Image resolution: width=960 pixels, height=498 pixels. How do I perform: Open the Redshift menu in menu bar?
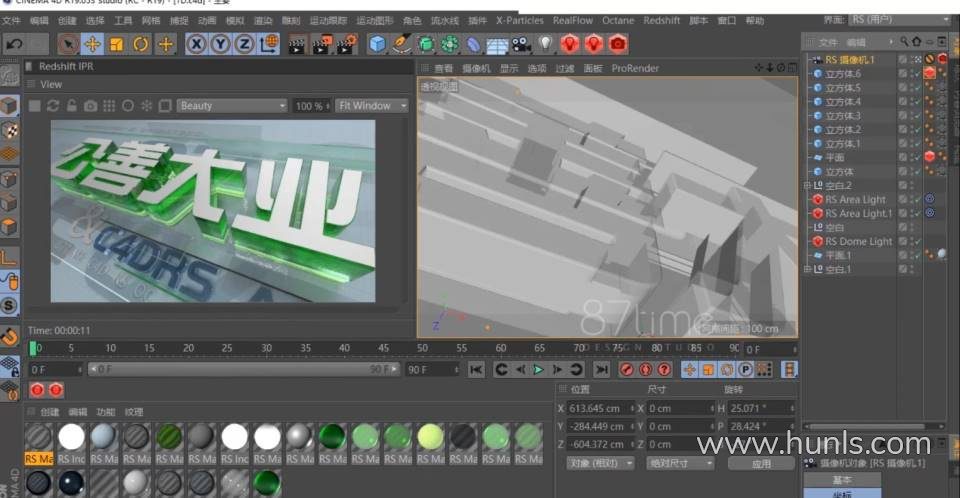(x=661, y=20)
